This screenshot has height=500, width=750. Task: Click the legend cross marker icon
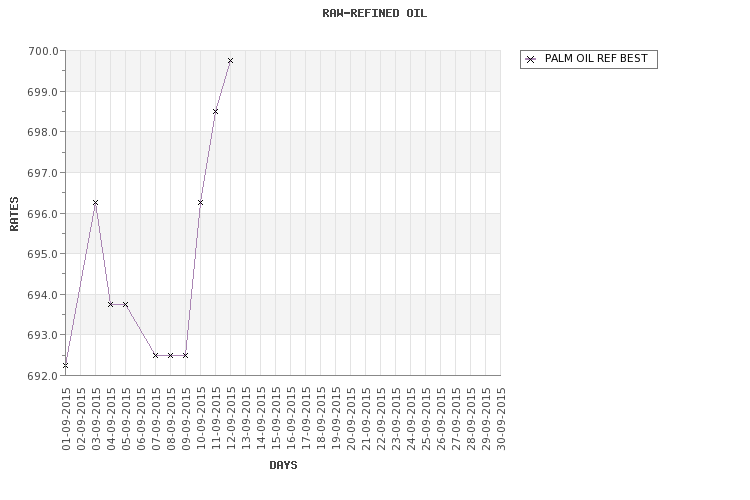click(x=531, y=59)
